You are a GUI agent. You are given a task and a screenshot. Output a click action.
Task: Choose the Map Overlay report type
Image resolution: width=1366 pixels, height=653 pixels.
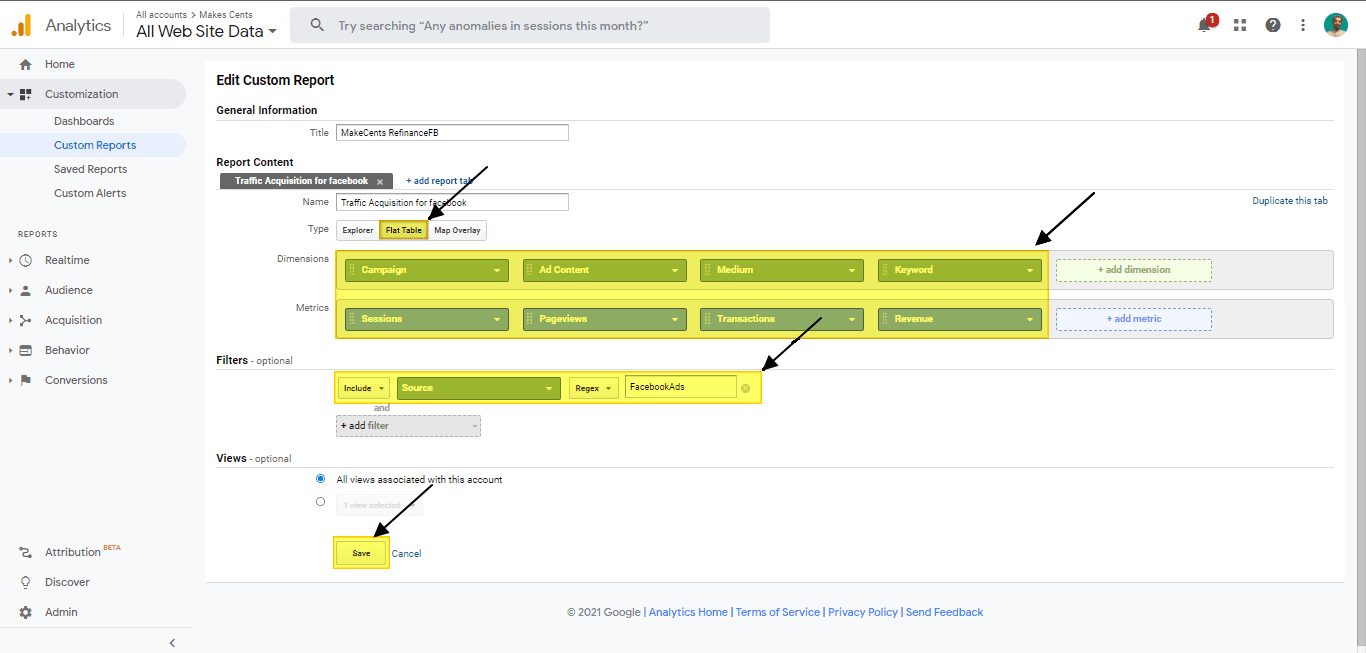[457, 230]
